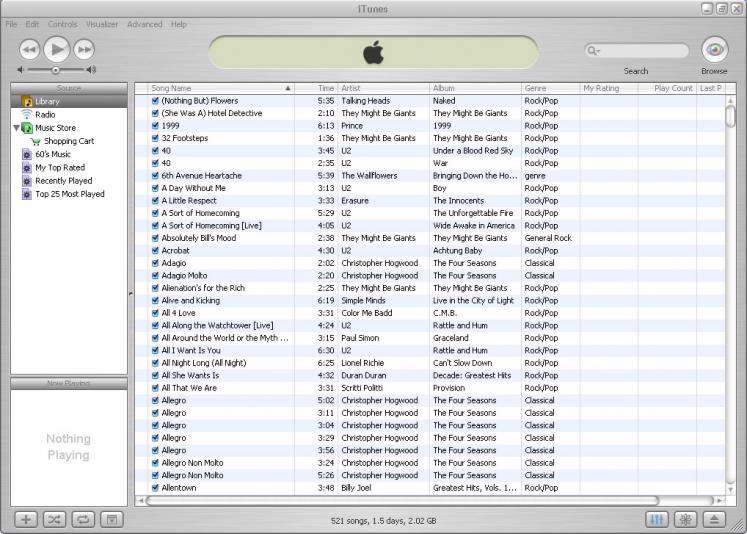Screen dimensions: 747x534
Task: Disable checkbox for Allentown
Action: coord(155,488)
